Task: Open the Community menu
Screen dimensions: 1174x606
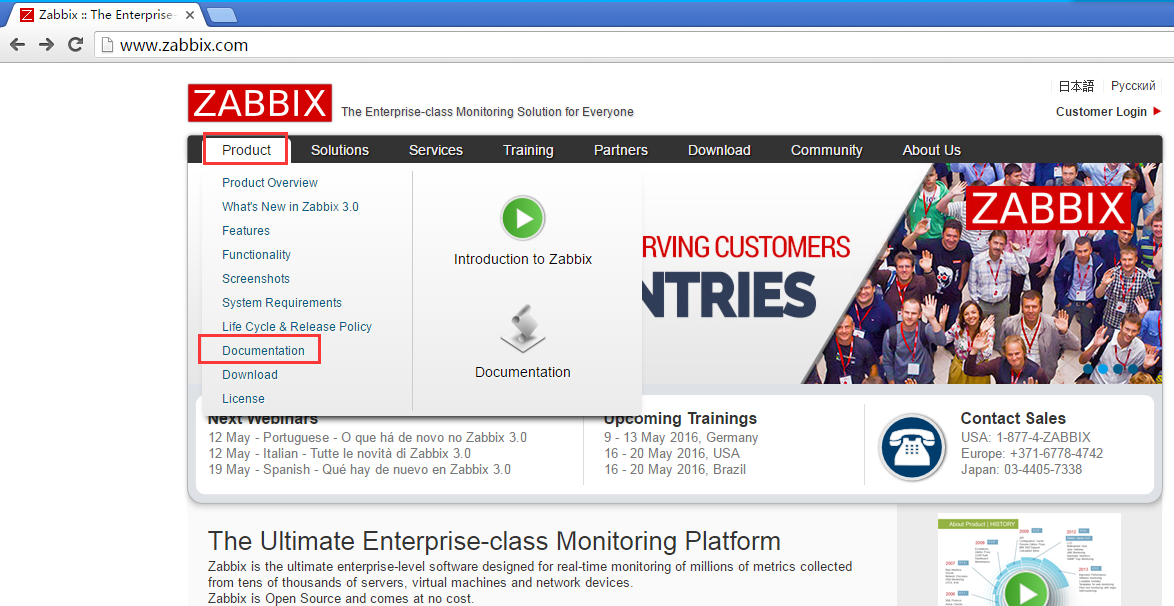Action: [x=827, y=150]
